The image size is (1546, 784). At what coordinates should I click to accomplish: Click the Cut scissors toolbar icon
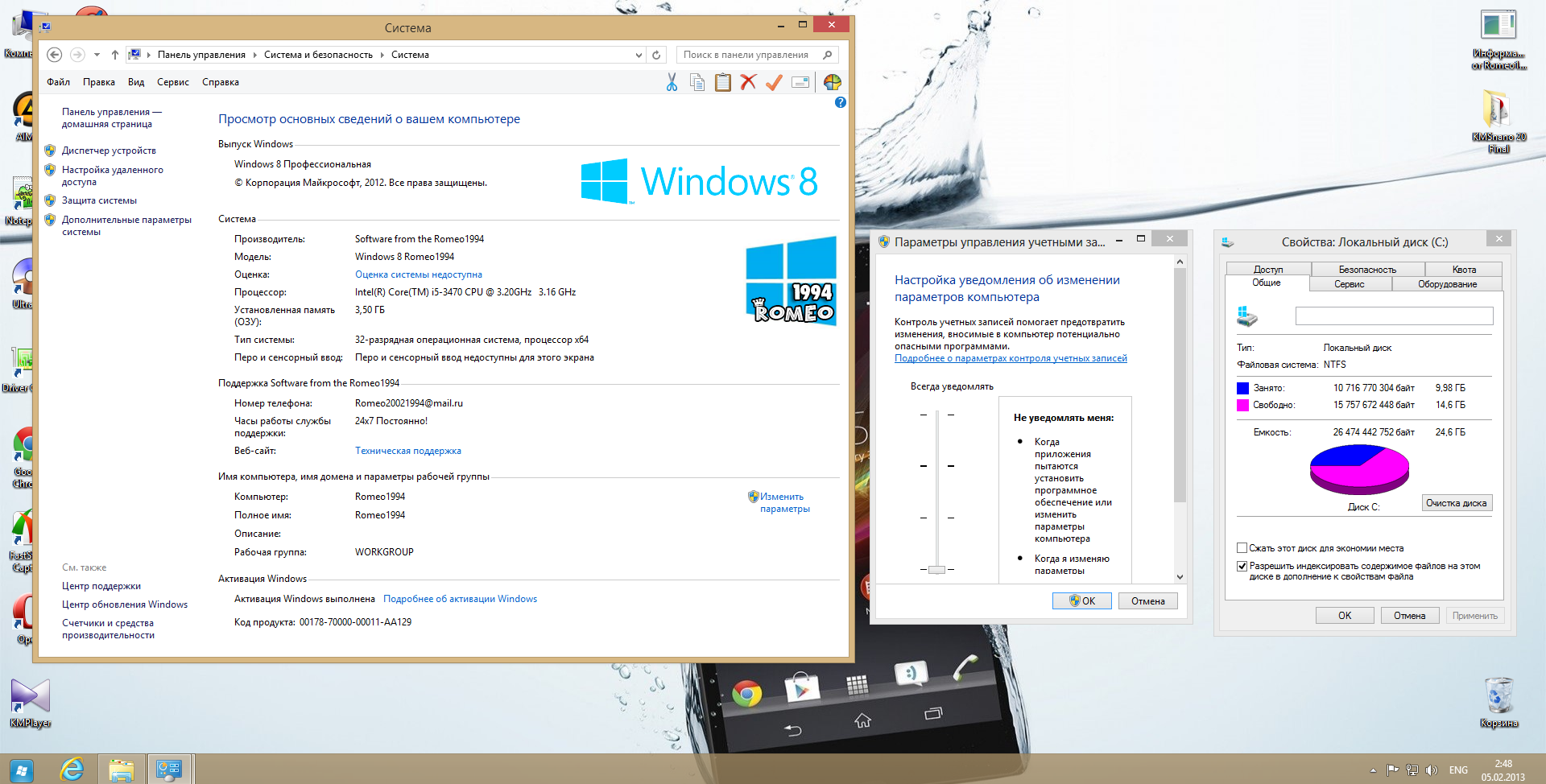pos(672,82)
